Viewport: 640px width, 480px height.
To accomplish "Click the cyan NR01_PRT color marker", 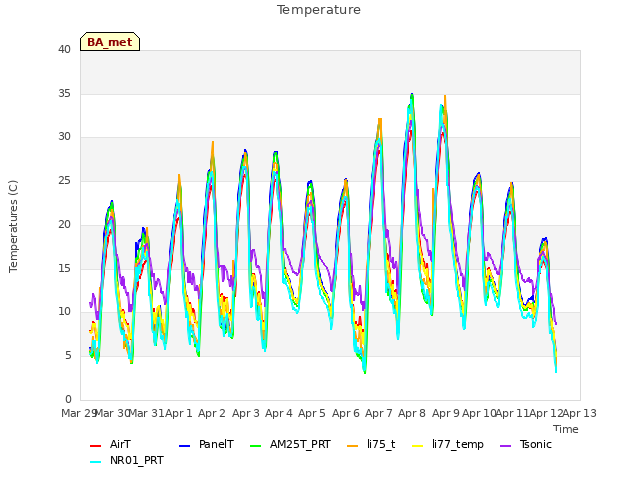I will click(x=95, y=462).
